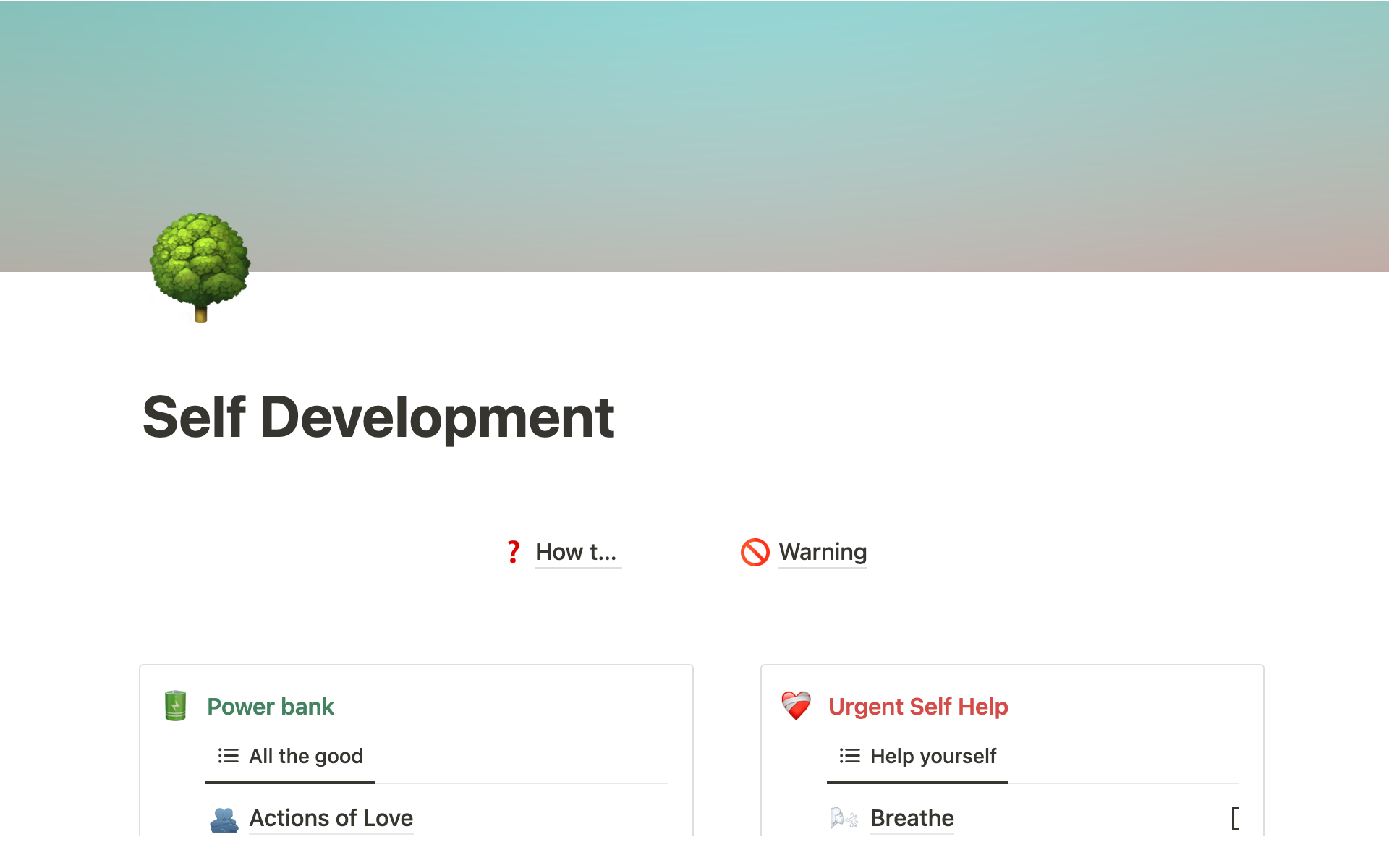Open the Warning page link
The width and height of the screenshot is (1389, 868).
coord(823,552)
